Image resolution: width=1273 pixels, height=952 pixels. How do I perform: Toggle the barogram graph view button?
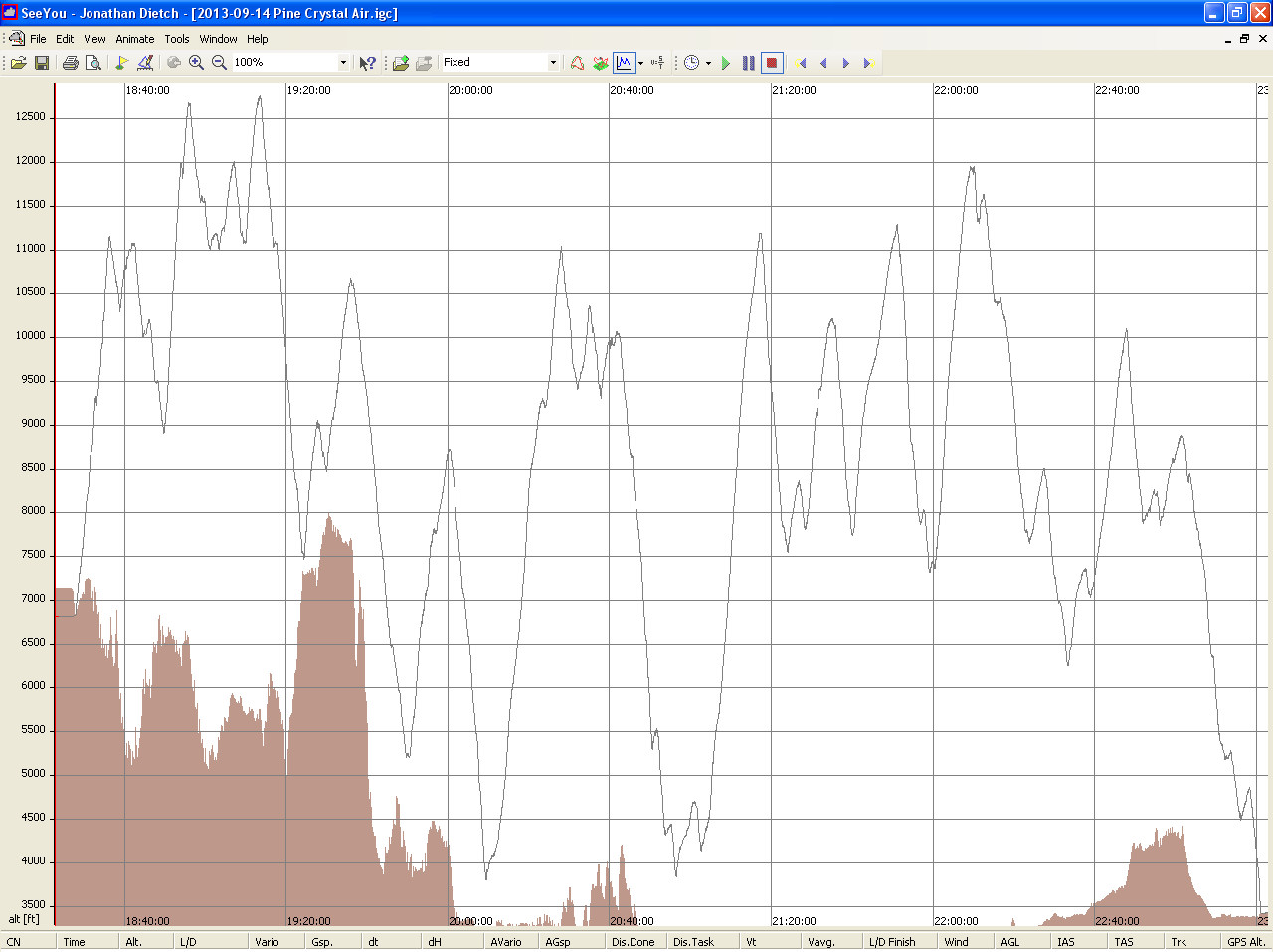624,63
